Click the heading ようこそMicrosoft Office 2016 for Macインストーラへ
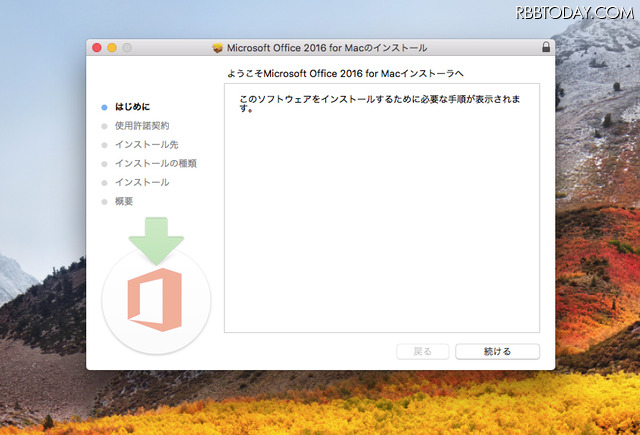 [x=345, y=73]
